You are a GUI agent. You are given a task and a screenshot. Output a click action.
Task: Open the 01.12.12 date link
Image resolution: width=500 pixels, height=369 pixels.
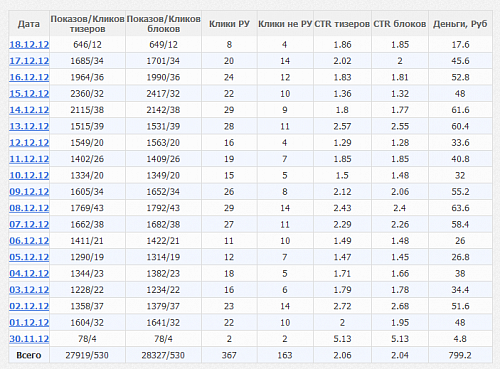pyautogui.click(x=29, y=322)
